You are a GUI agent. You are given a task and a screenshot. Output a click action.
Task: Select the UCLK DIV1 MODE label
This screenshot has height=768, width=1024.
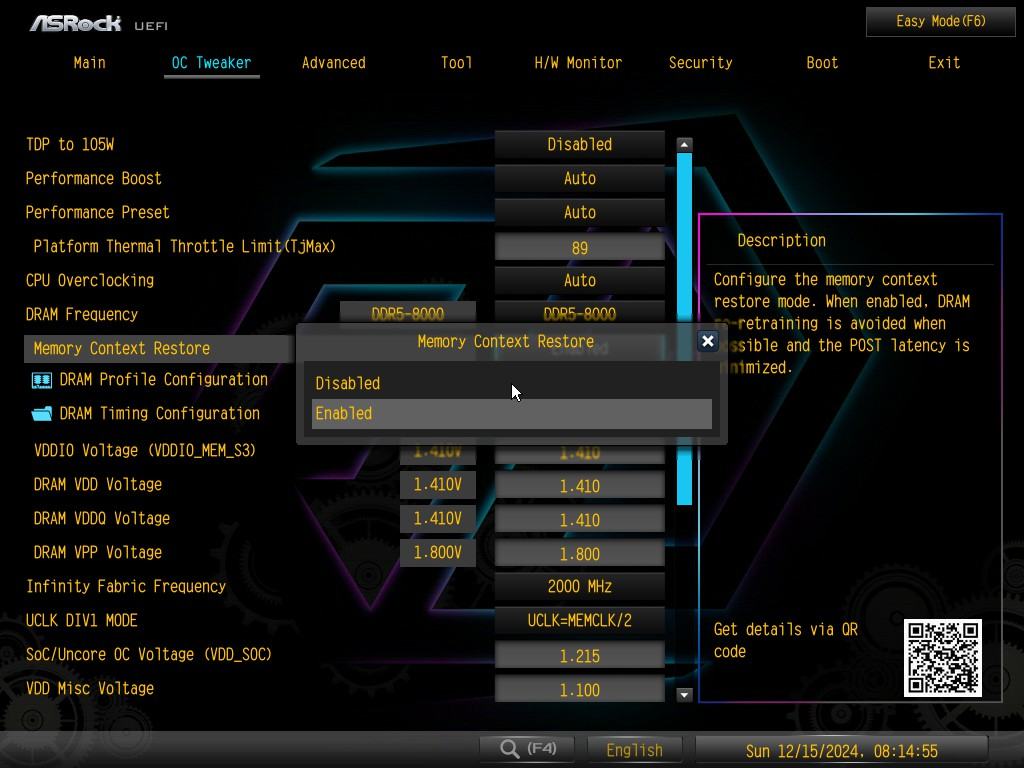(82, 620)
